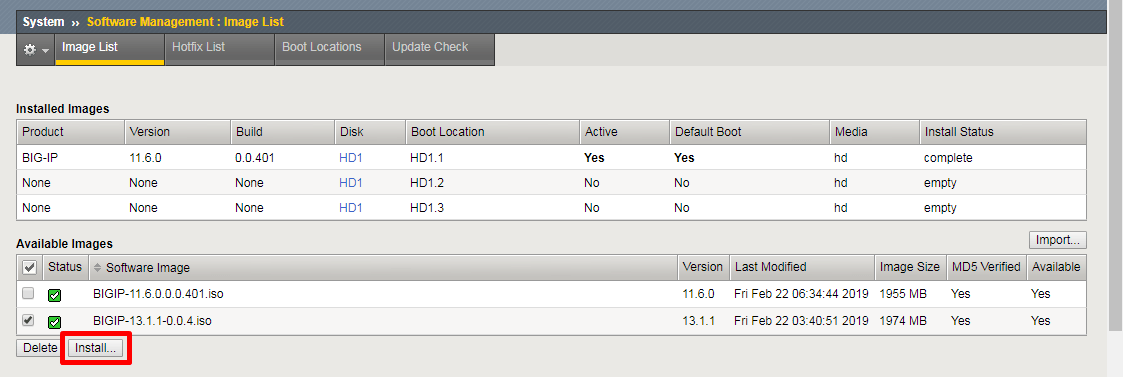Screen dimensions: 1123x377
Task: Open HD1 disk link in HD1.1 row
Action: (351, 158)
